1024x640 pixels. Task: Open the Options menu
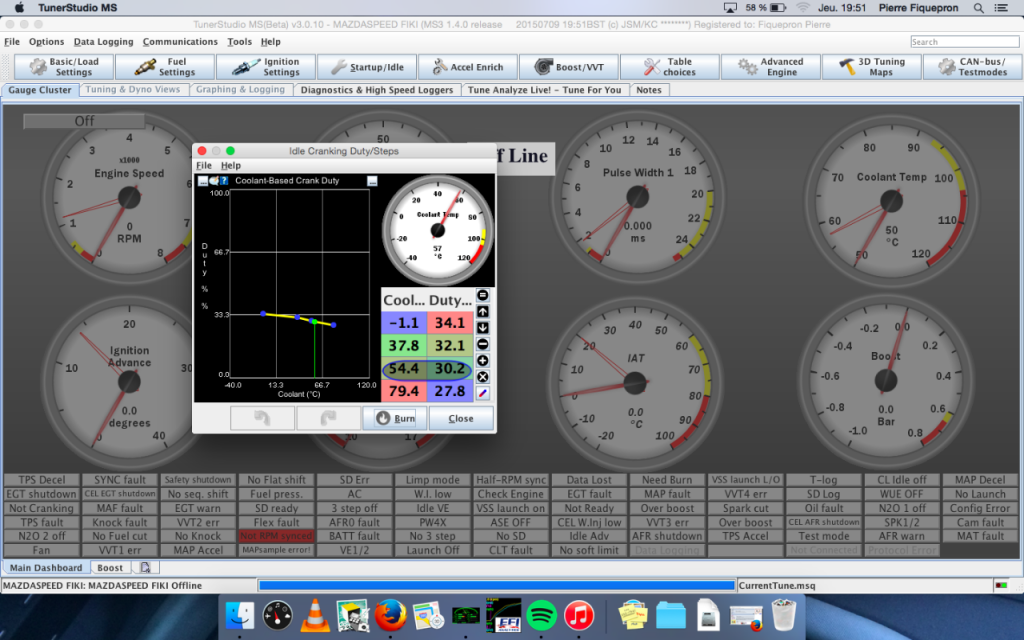(46, 41)
